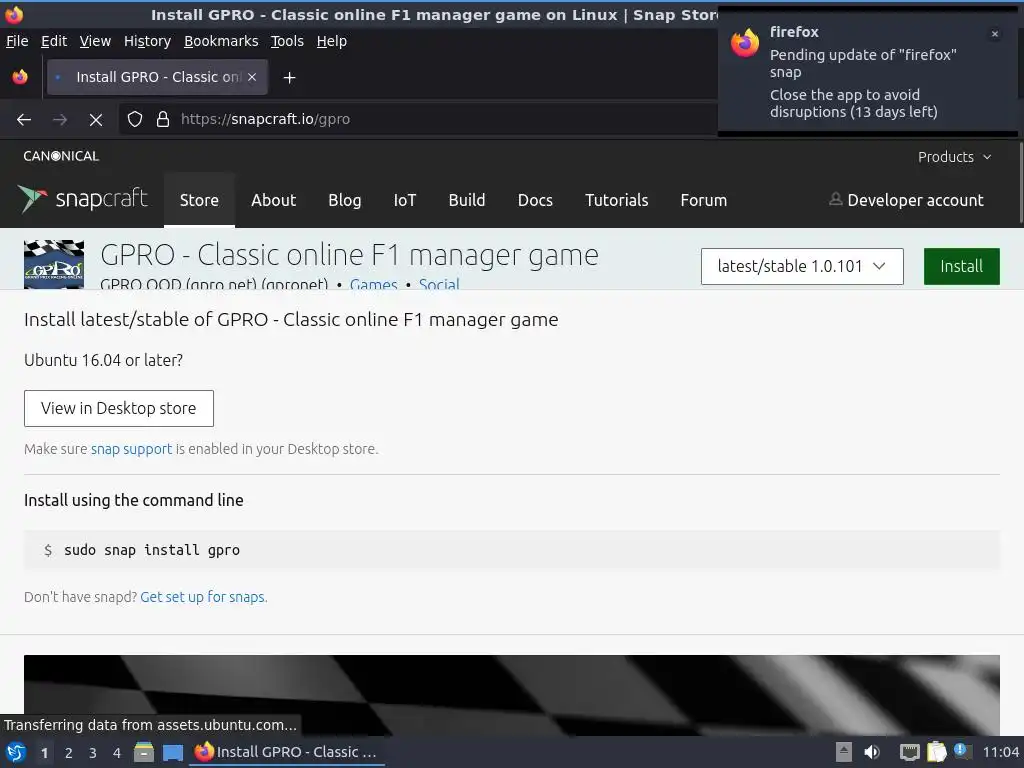Open Developer account link
This screenshot has height=768, width=1024.
pos(906,200)
